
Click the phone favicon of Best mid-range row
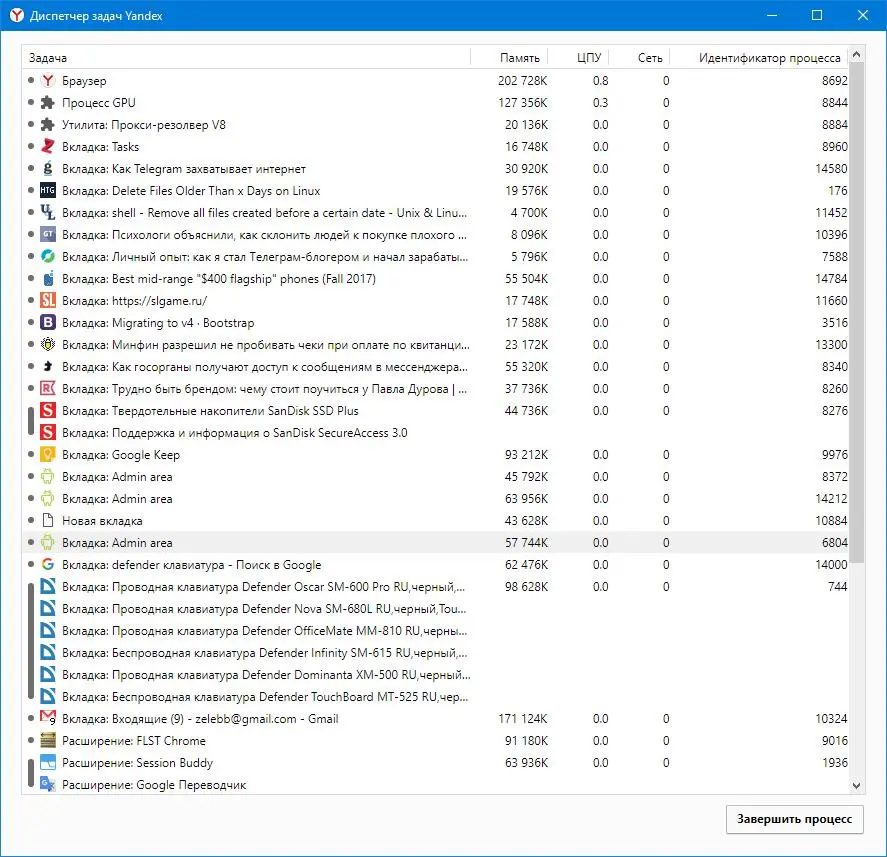click(48, 279)
